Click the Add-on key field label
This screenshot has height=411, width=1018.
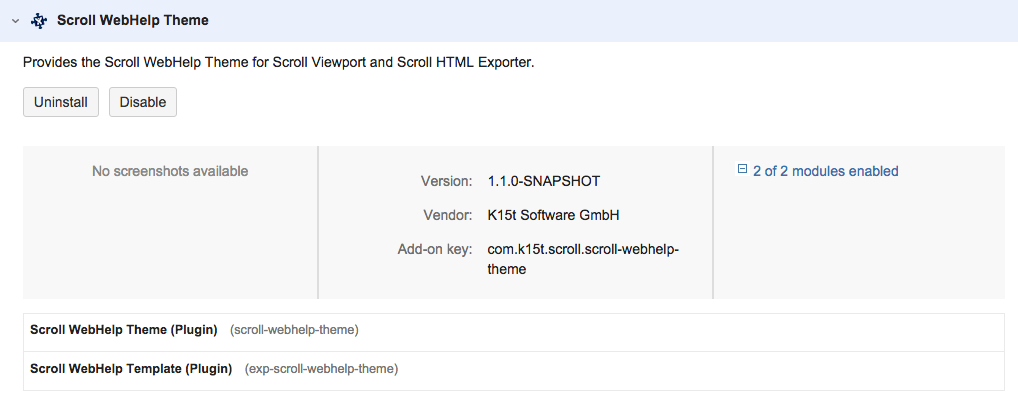434,249
